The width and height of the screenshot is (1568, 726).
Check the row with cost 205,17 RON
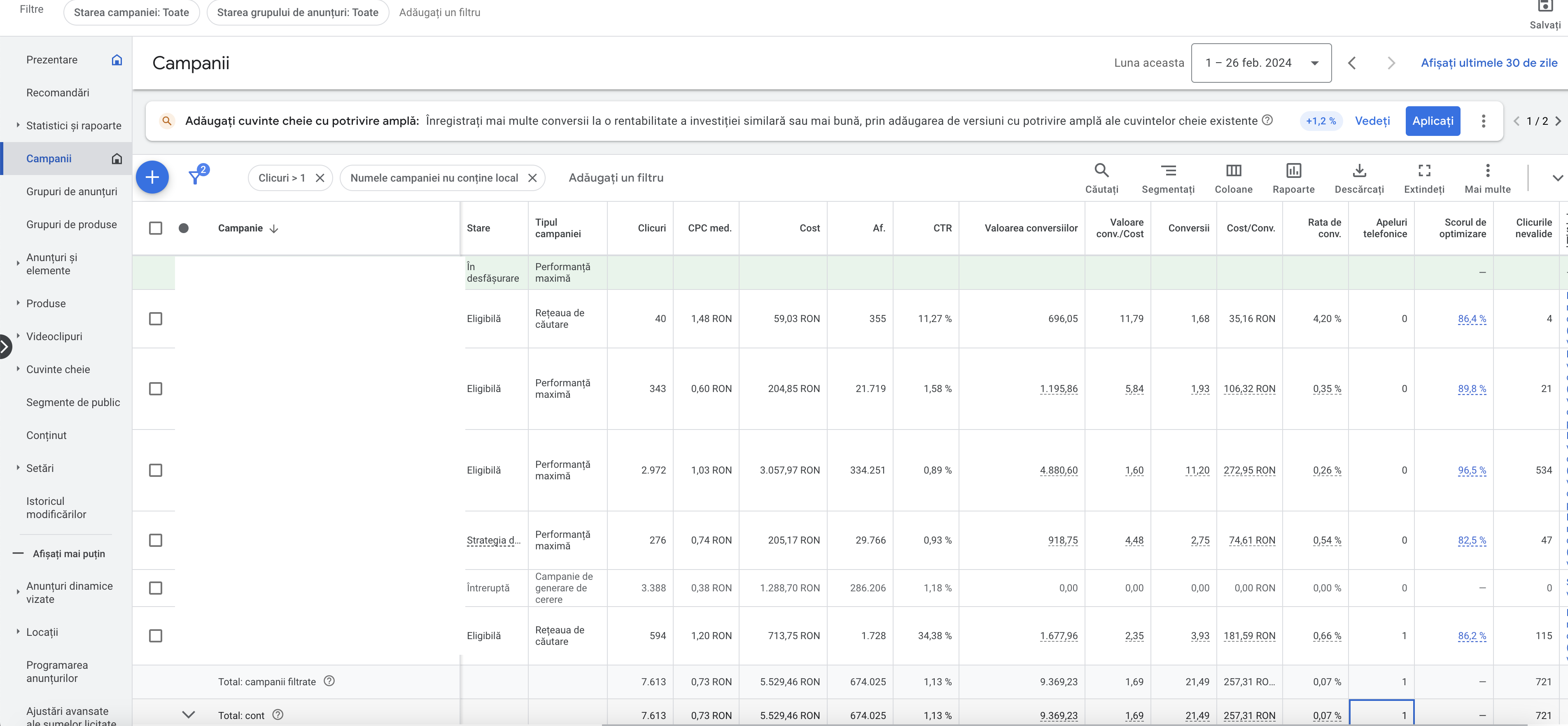click(155, 540)
